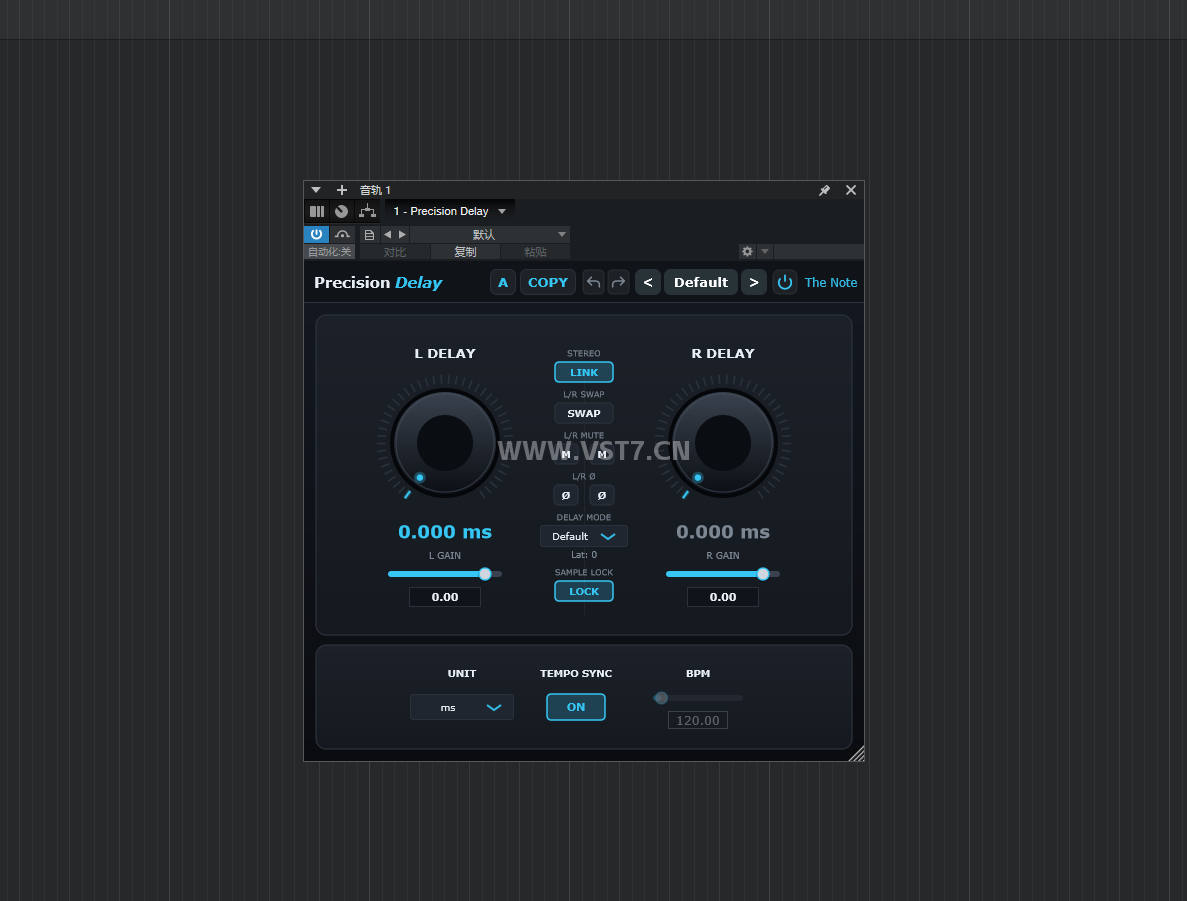Click the channel editor bars icon

[x=317, y=211]
